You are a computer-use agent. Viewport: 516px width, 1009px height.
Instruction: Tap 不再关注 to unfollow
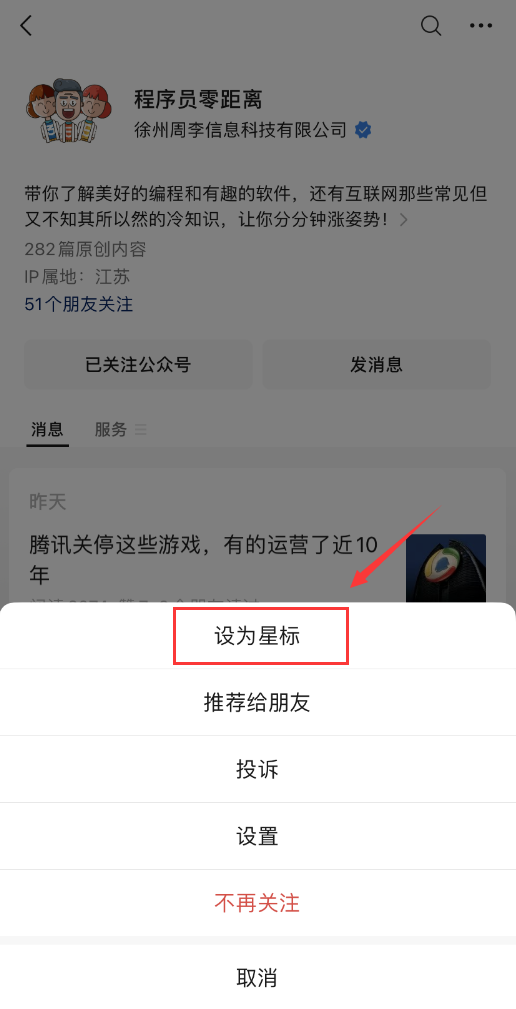coord(258,903)
